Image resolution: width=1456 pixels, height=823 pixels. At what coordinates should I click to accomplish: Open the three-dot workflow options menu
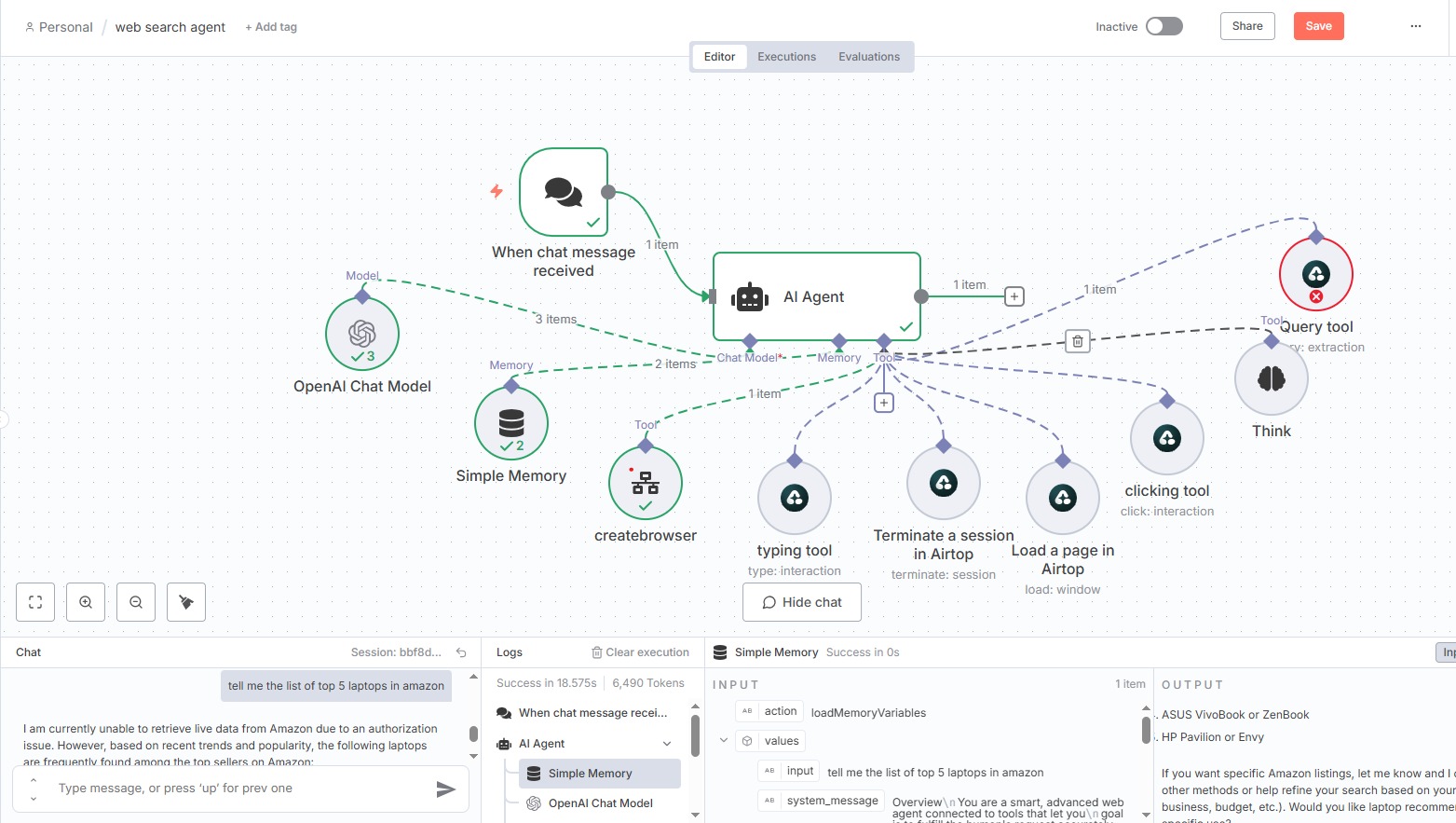[1415, 26]
